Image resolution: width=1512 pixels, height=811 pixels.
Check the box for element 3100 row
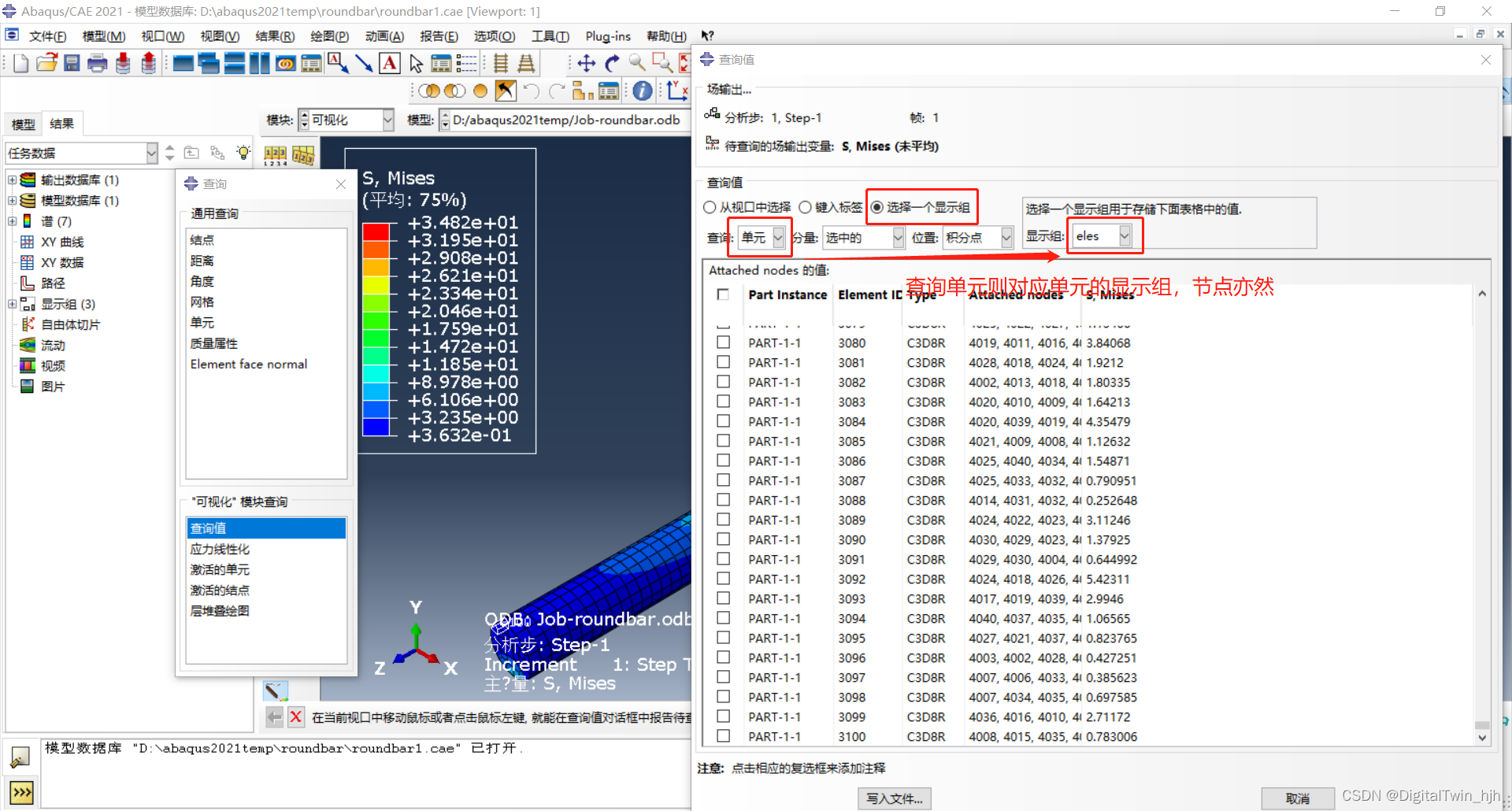[723, 736]
